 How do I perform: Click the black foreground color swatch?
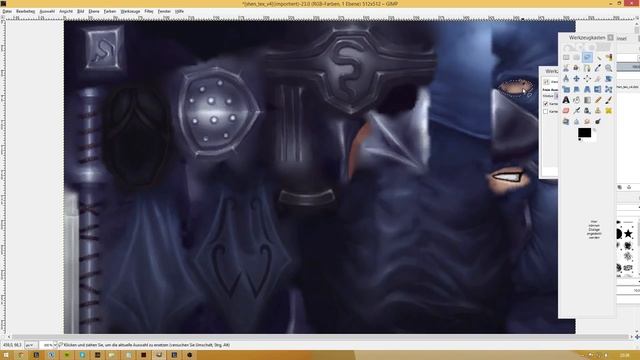[x=584, y=132]
